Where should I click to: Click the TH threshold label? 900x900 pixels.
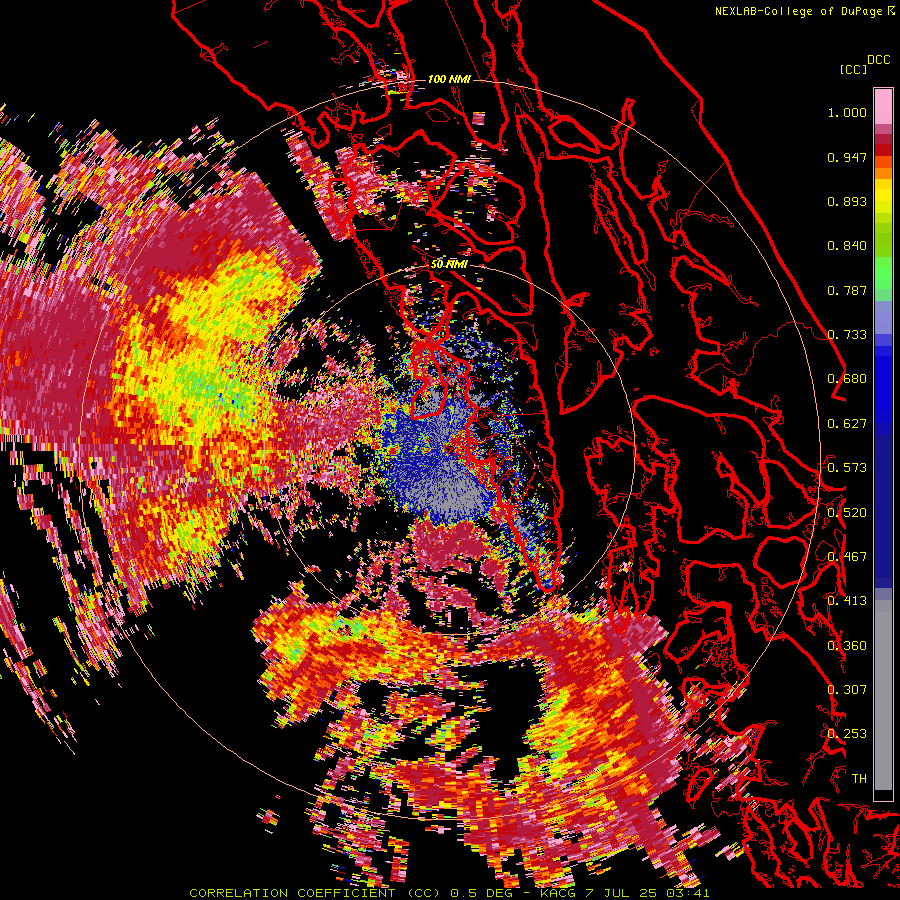[x=859, y=779]
